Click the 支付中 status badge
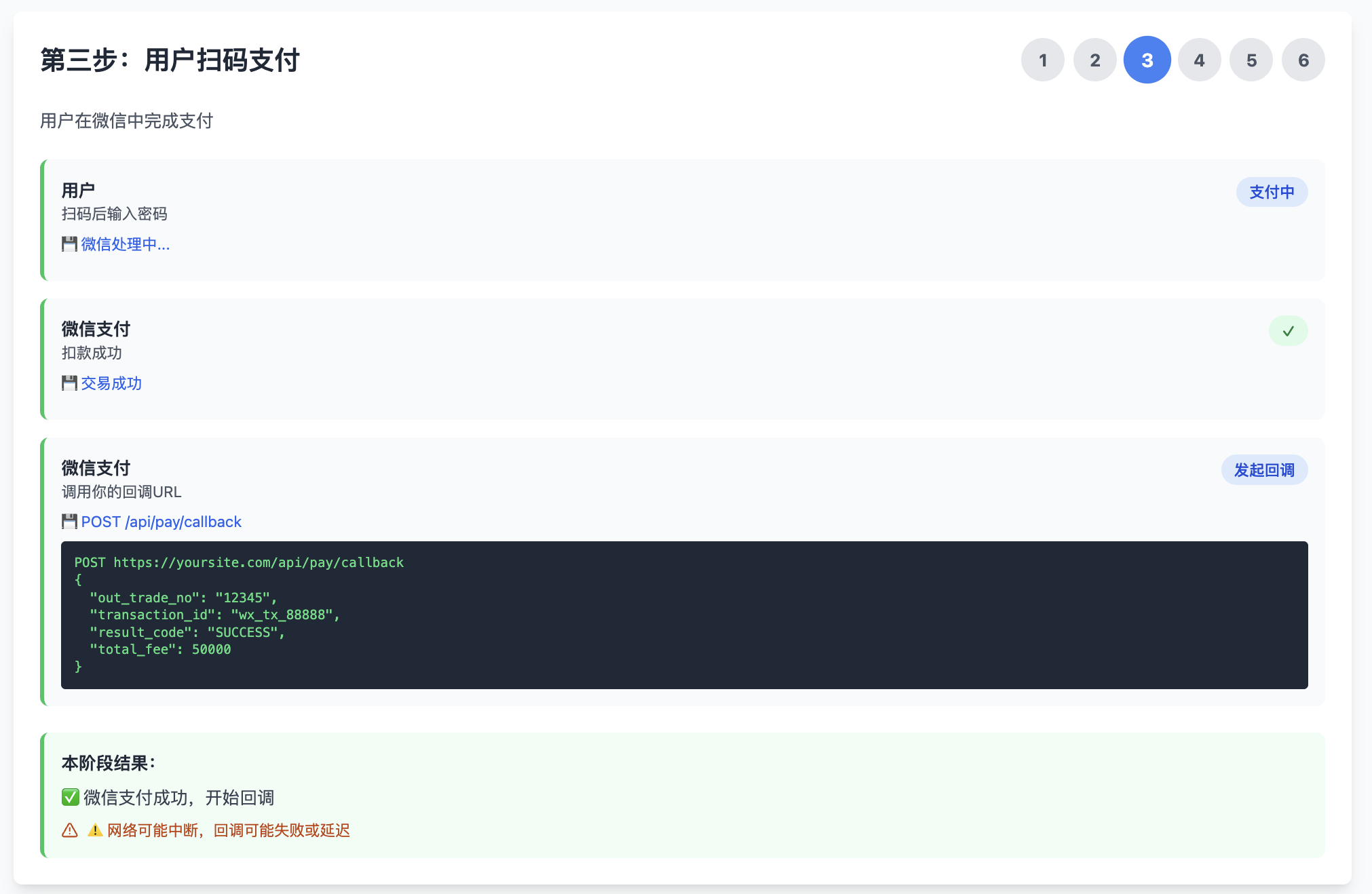The width and height of the screenshot is (1372, 894). click(x=1272, y=192)
